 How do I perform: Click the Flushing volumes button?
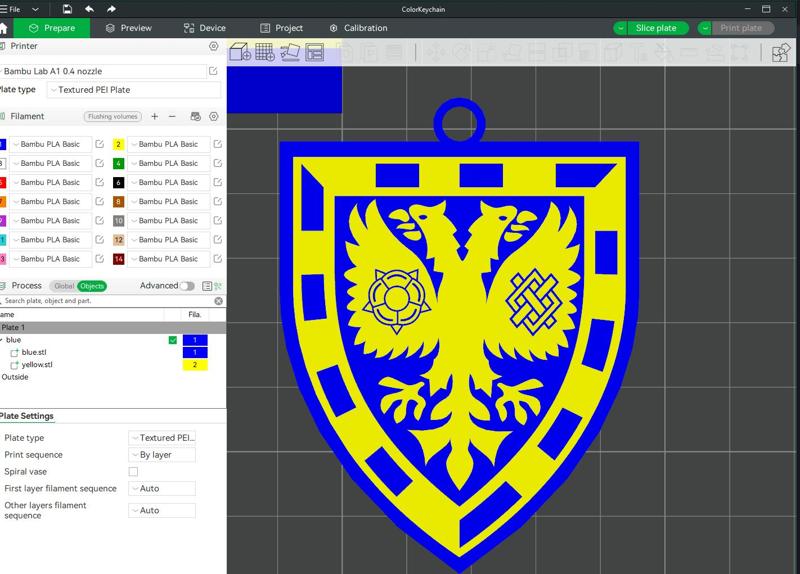(113, 116)
